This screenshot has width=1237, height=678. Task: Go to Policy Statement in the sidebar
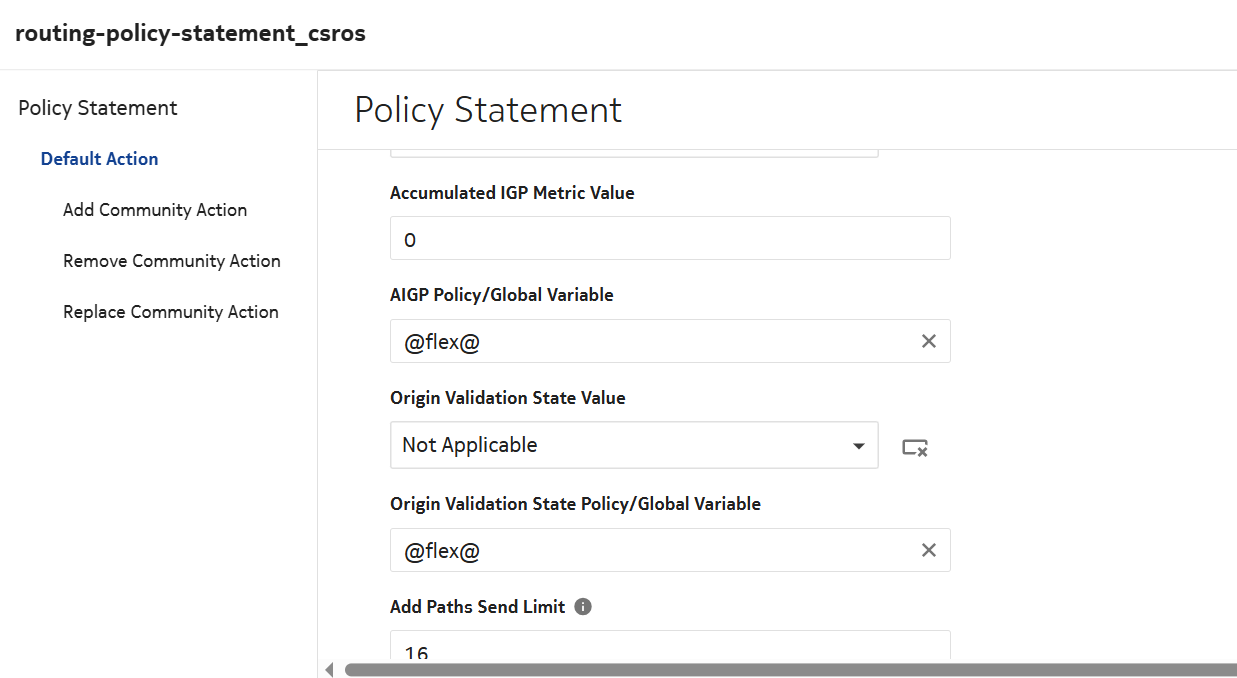click(98, 108)
